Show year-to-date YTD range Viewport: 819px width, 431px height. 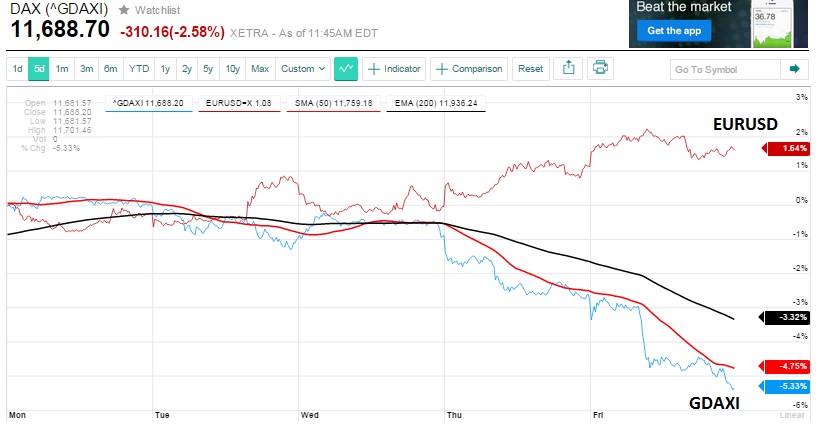pos(139,69)
